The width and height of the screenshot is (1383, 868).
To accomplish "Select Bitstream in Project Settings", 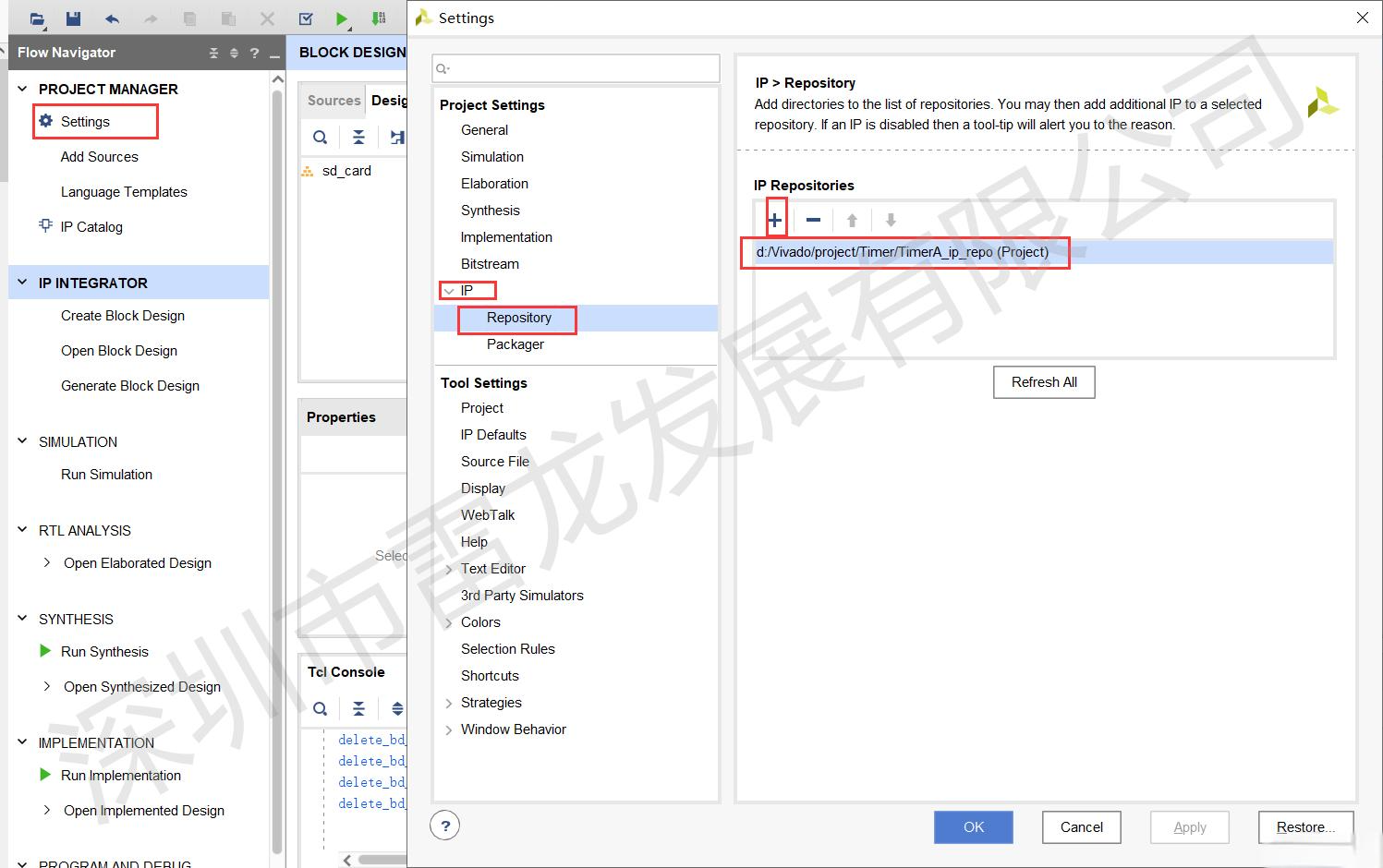I will [490, 264].
